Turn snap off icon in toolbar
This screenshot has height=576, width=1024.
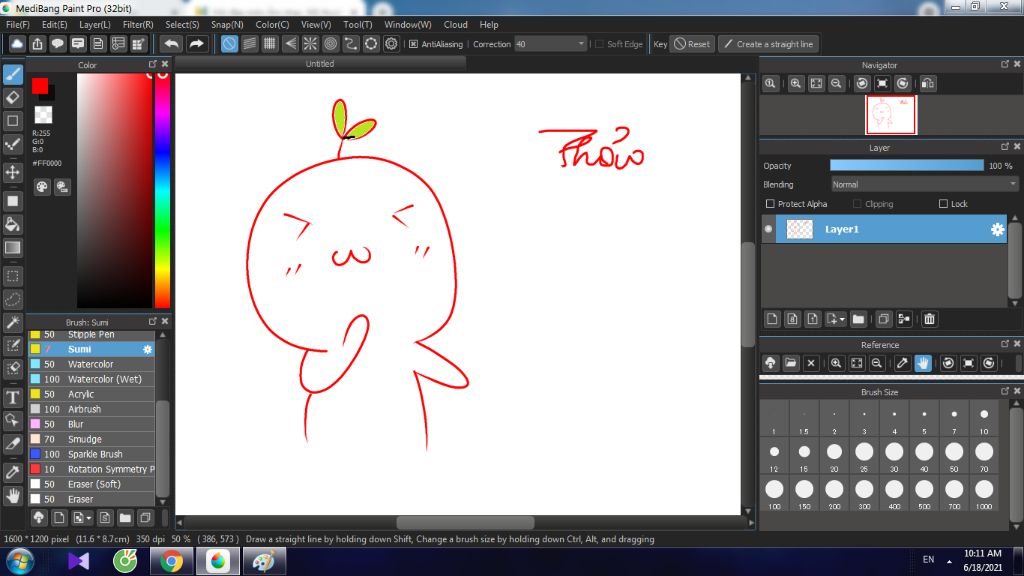pyautogui.click(x=229, y=44)
